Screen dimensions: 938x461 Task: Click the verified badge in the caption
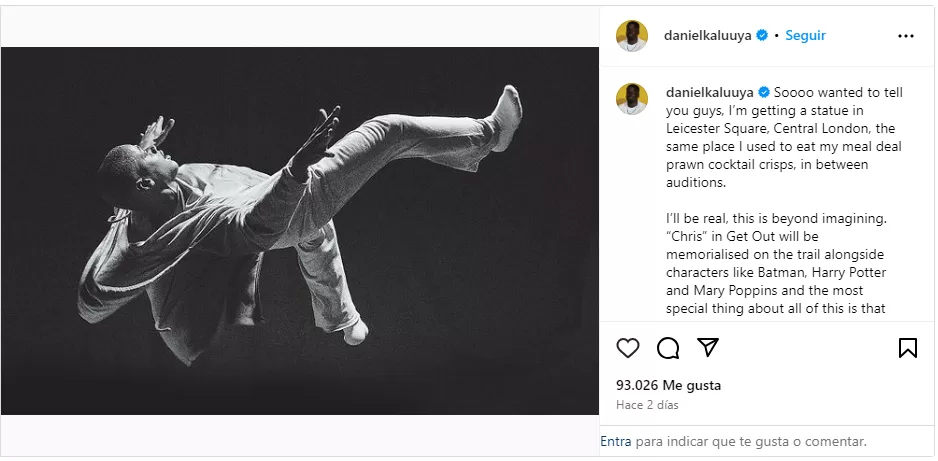coord(763,92)
